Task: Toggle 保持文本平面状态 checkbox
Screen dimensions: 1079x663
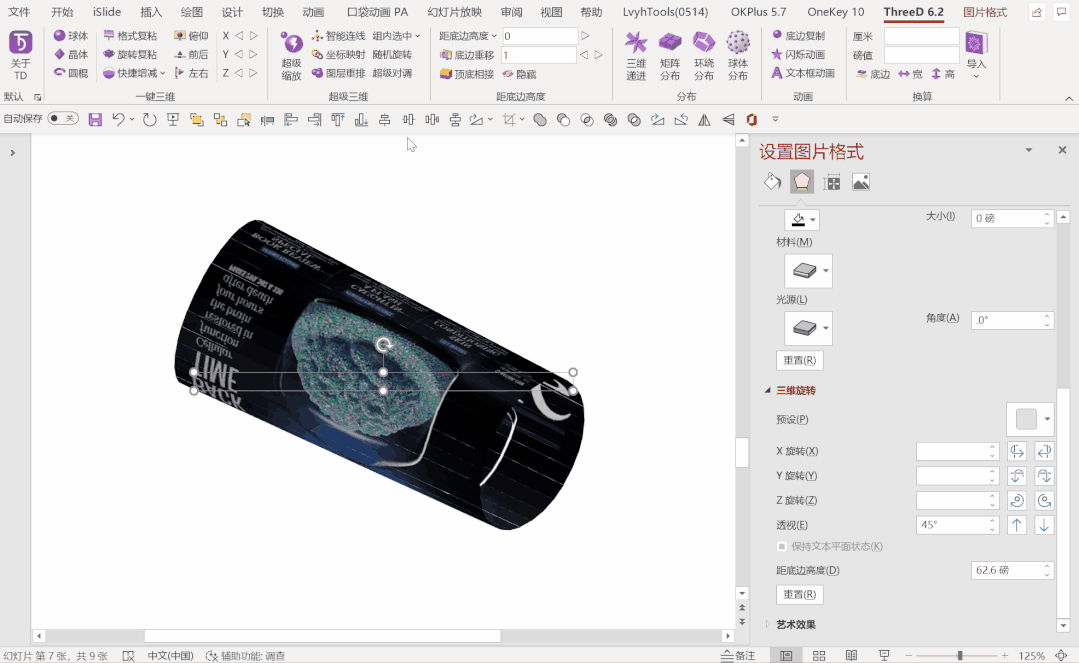Action: pos(782,547)
